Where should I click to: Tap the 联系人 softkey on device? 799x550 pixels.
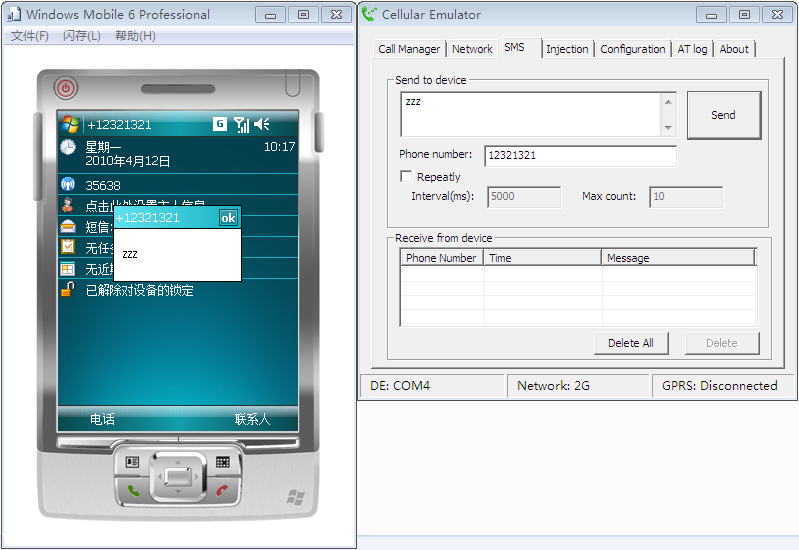pyautogui.click(x=252, y=419)
